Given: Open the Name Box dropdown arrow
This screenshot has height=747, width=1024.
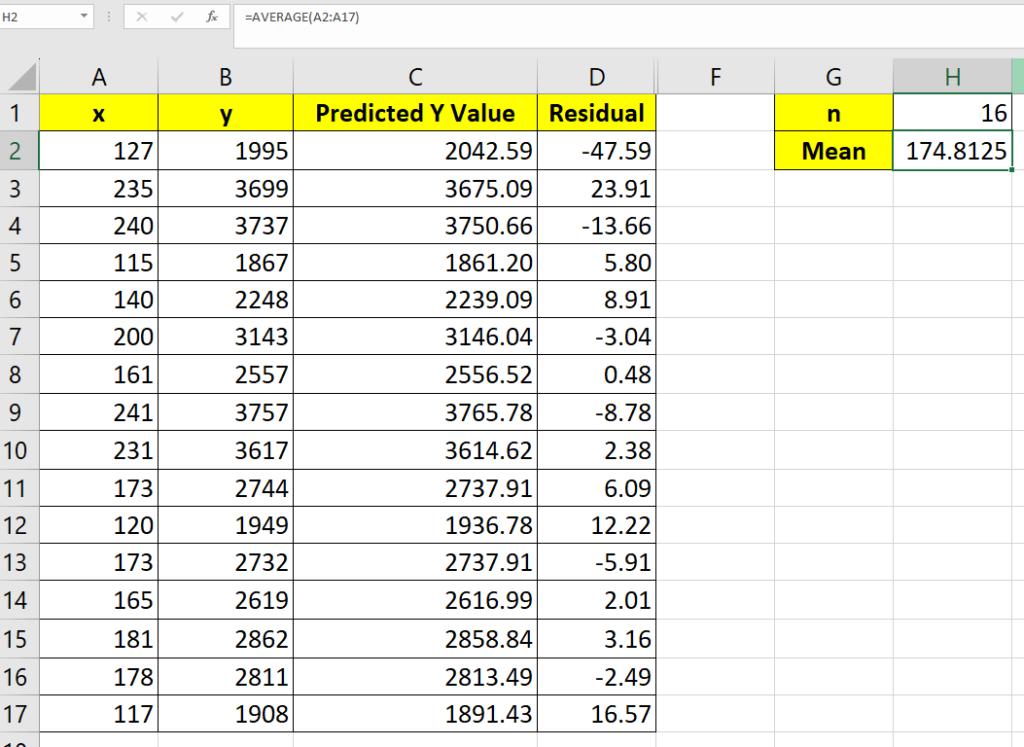Looking at the screenshot, I should [x=83, y=17].
